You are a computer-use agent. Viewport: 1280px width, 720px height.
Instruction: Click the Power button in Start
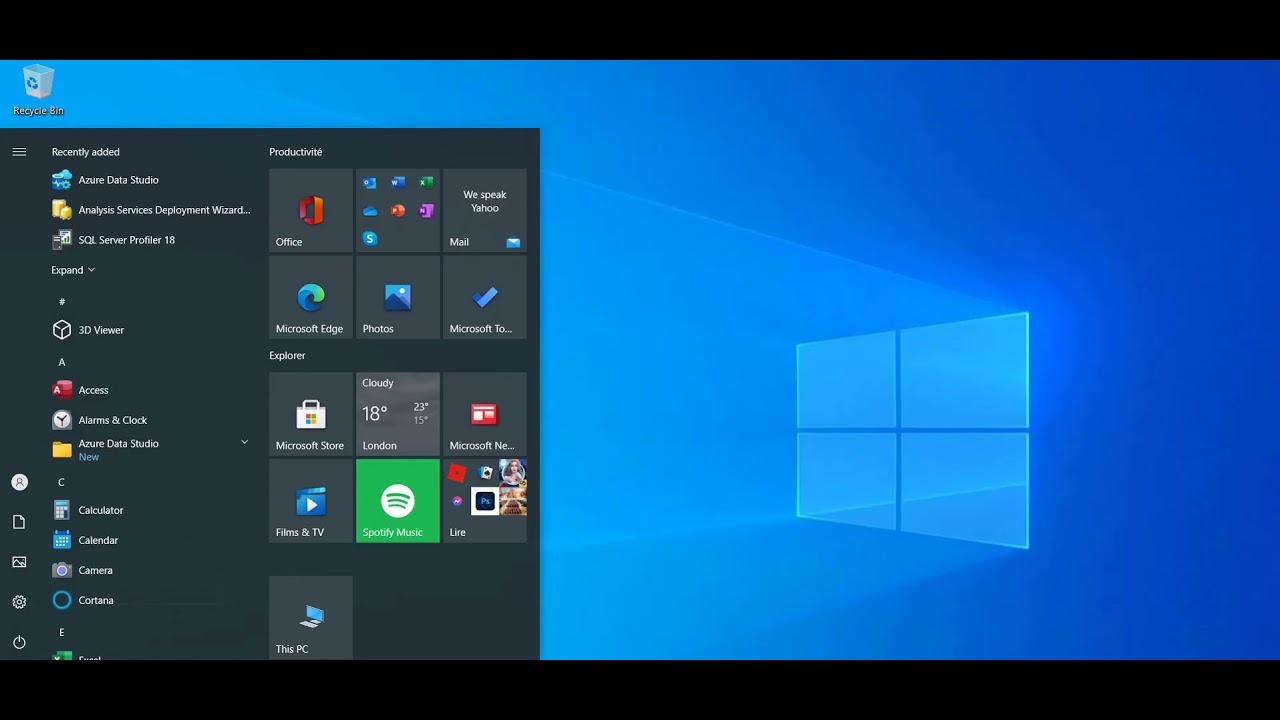tap(19, 642)
